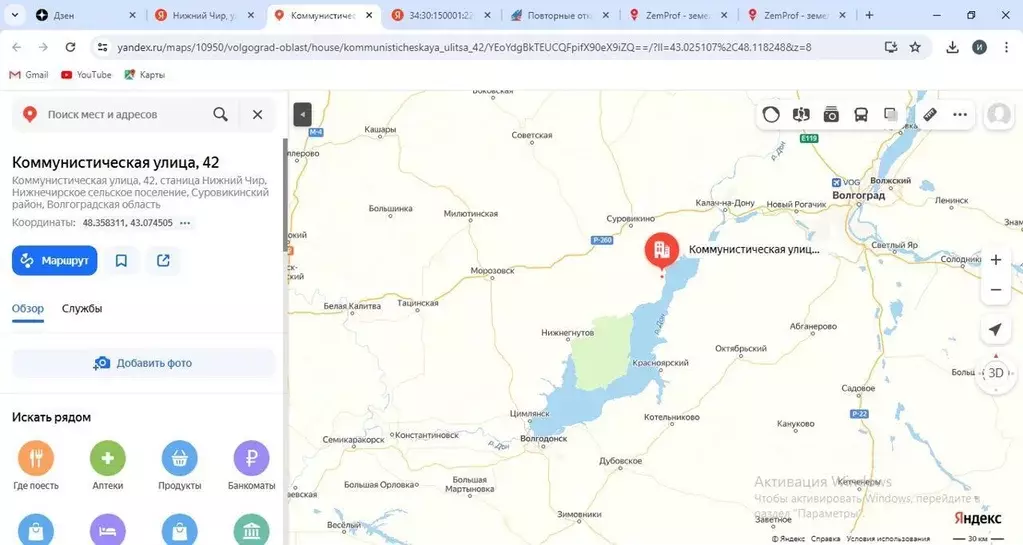Click the Добавить фото button
This screenshot has width=1023, height=545.
coord(143,363)
